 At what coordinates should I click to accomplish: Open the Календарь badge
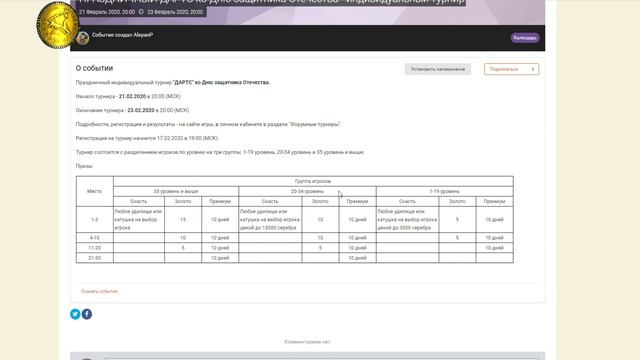tap(525, 38)
